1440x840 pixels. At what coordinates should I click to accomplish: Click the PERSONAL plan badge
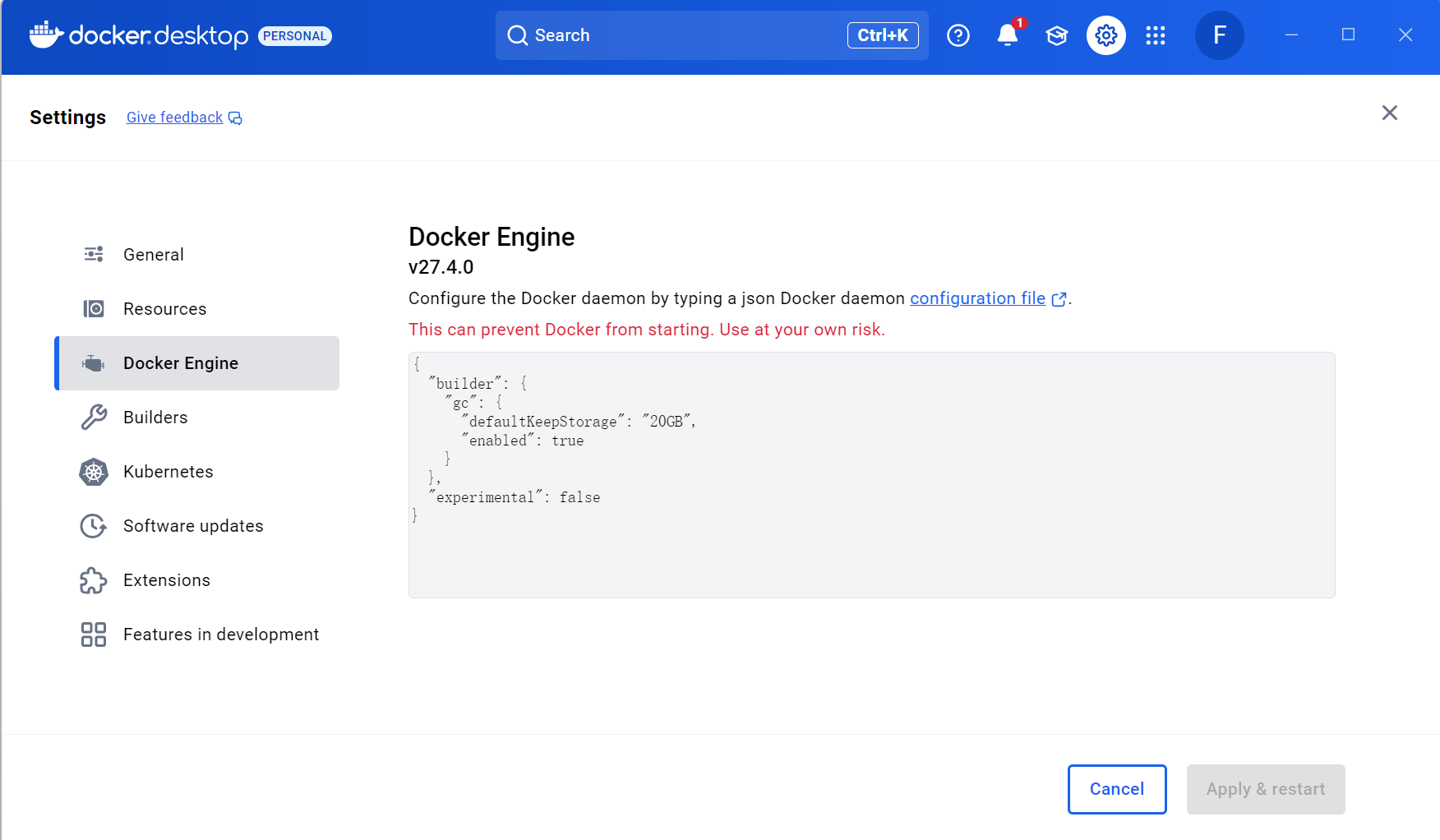295,36
